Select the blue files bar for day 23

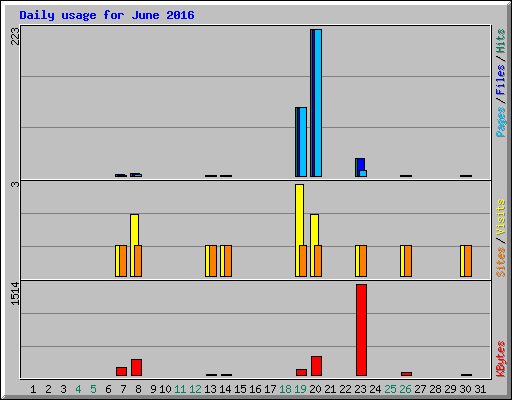click(x=361, y=165)
